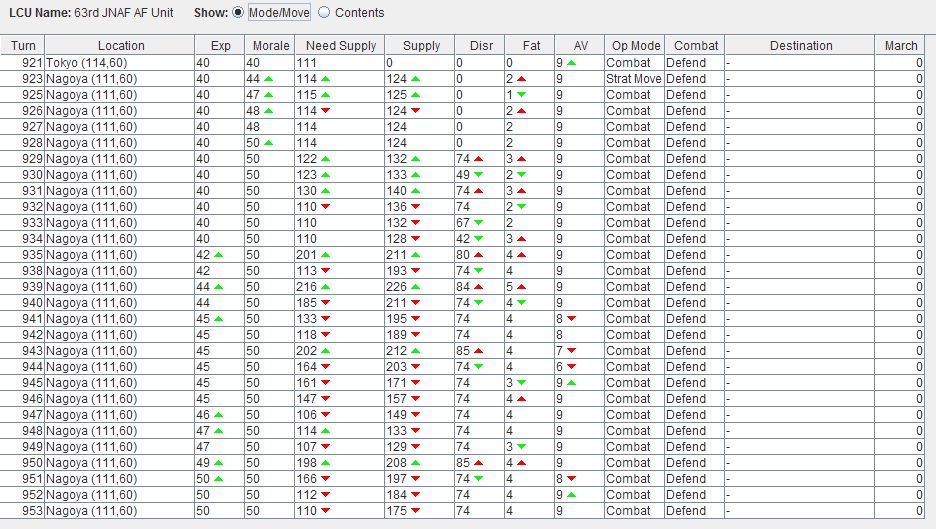Screen dimensions: 936x529
Task: Click the March value 0 in turn 930
Action: (x=901, y=175)
